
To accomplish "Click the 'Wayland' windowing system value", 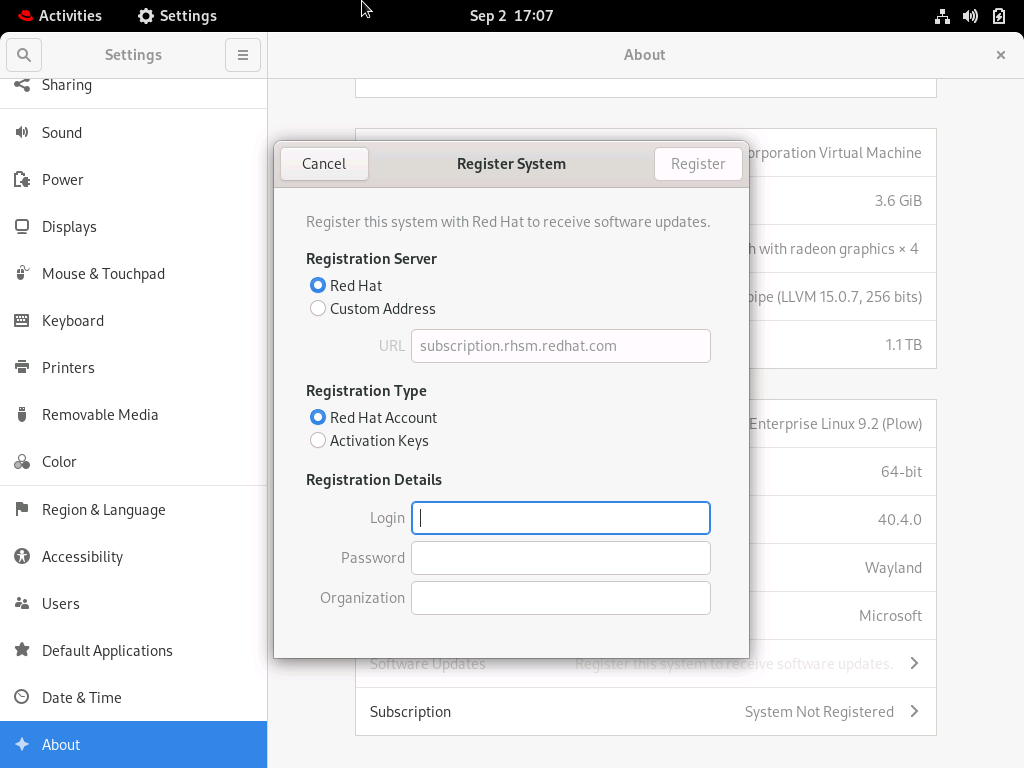I will [x=893, y=568].
